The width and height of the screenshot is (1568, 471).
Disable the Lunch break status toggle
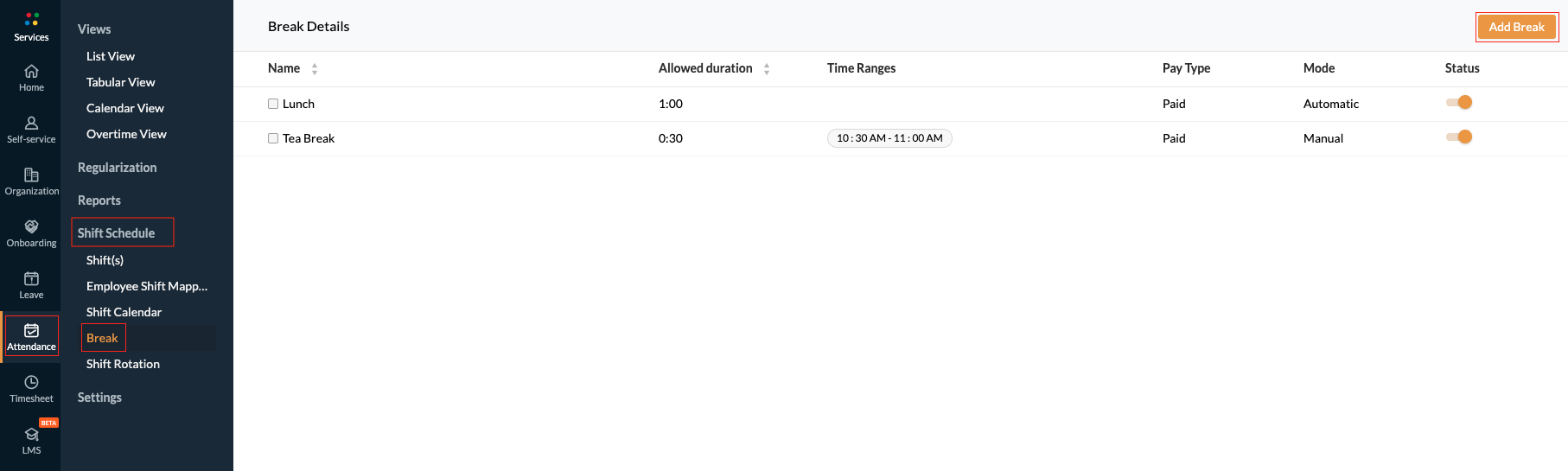click(1459, 102)
